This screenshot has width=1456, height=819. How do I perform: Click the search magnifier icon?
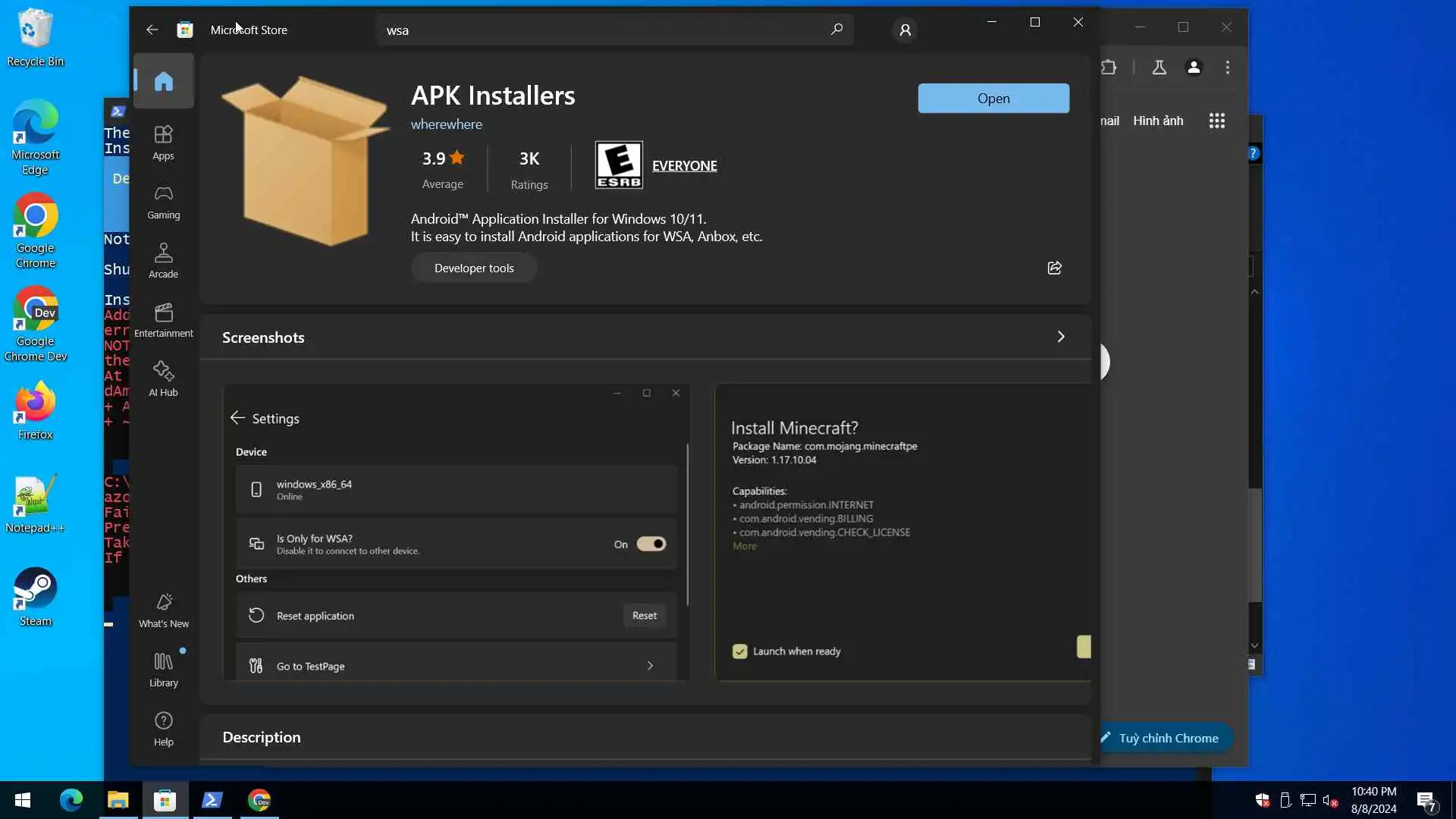pos(836,30)
